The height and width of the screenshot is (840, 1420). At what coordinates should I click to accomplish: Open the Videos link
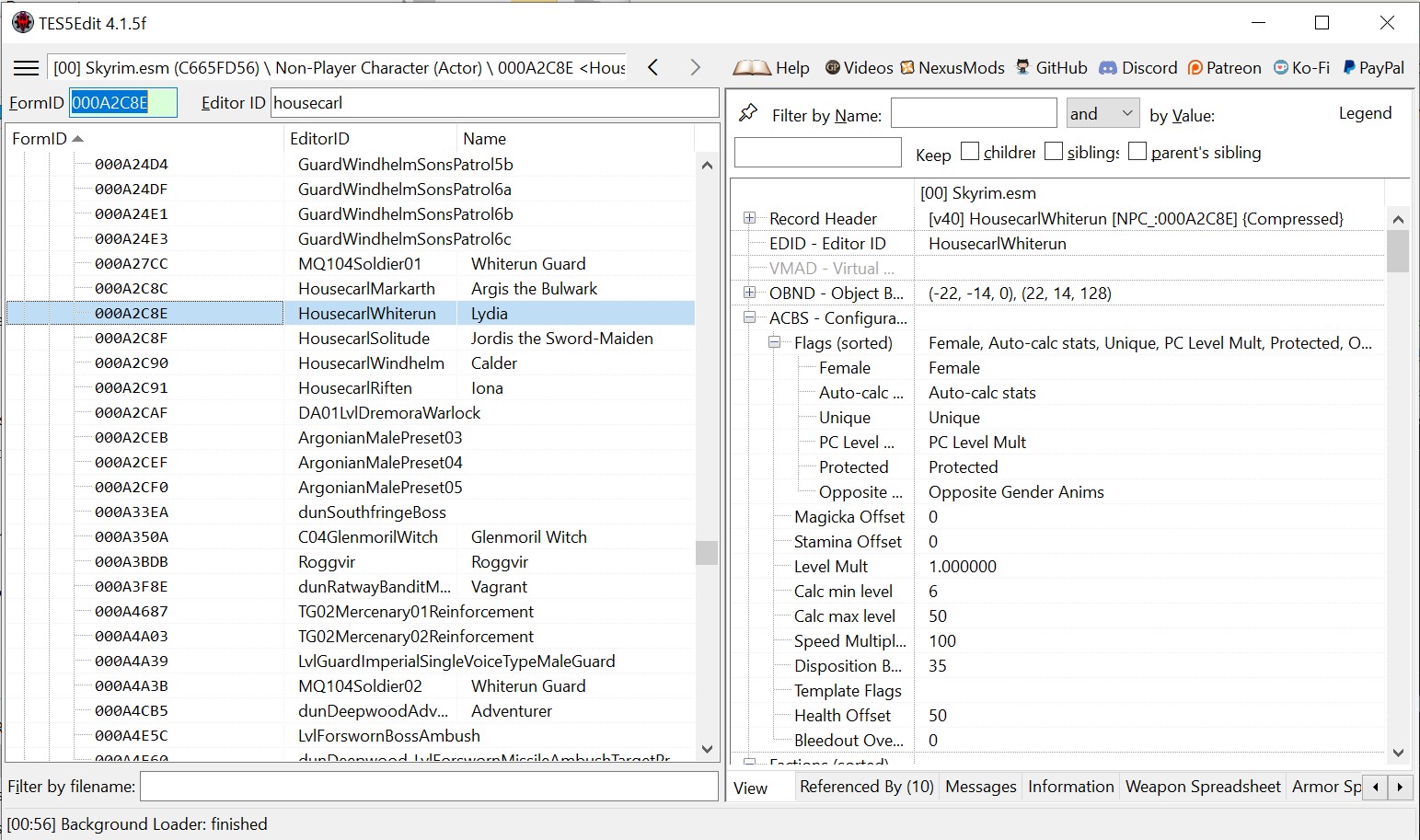859,68
